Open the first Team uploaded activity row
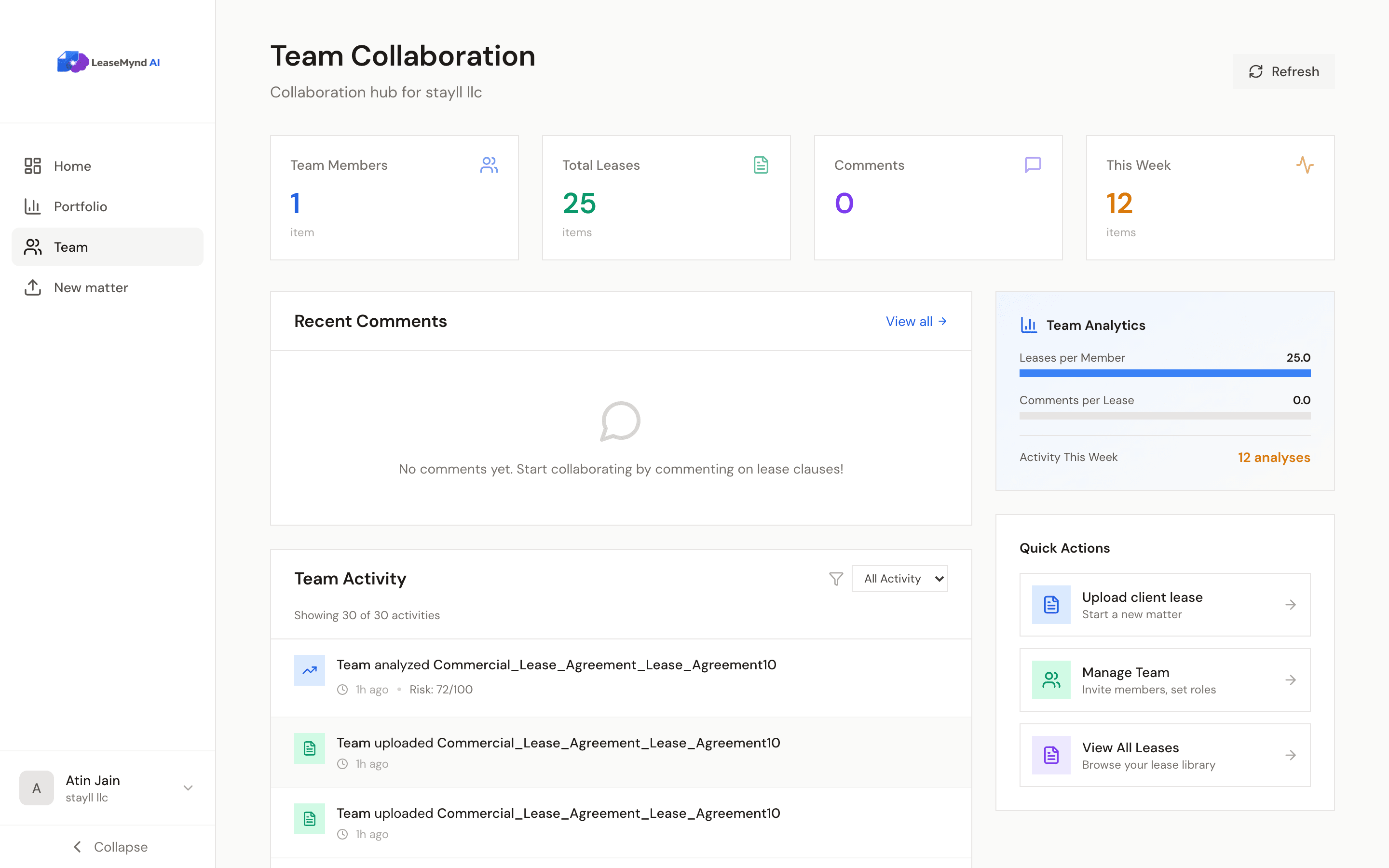This screenshot has width=1389, height=868. (621, 752)
